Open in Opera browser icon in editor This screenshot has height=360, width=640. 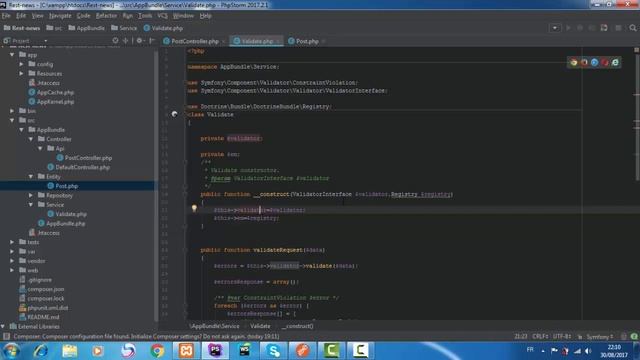point(604,62)
